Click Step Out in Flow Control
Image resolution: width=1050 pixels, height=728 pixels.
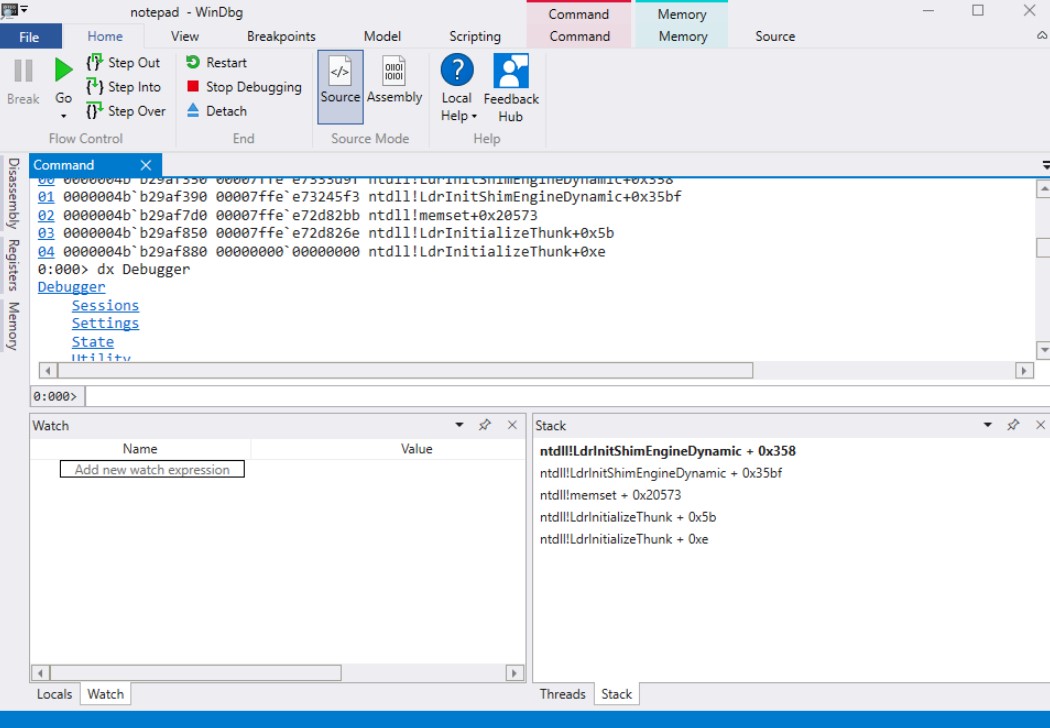(x=123, y=62)
